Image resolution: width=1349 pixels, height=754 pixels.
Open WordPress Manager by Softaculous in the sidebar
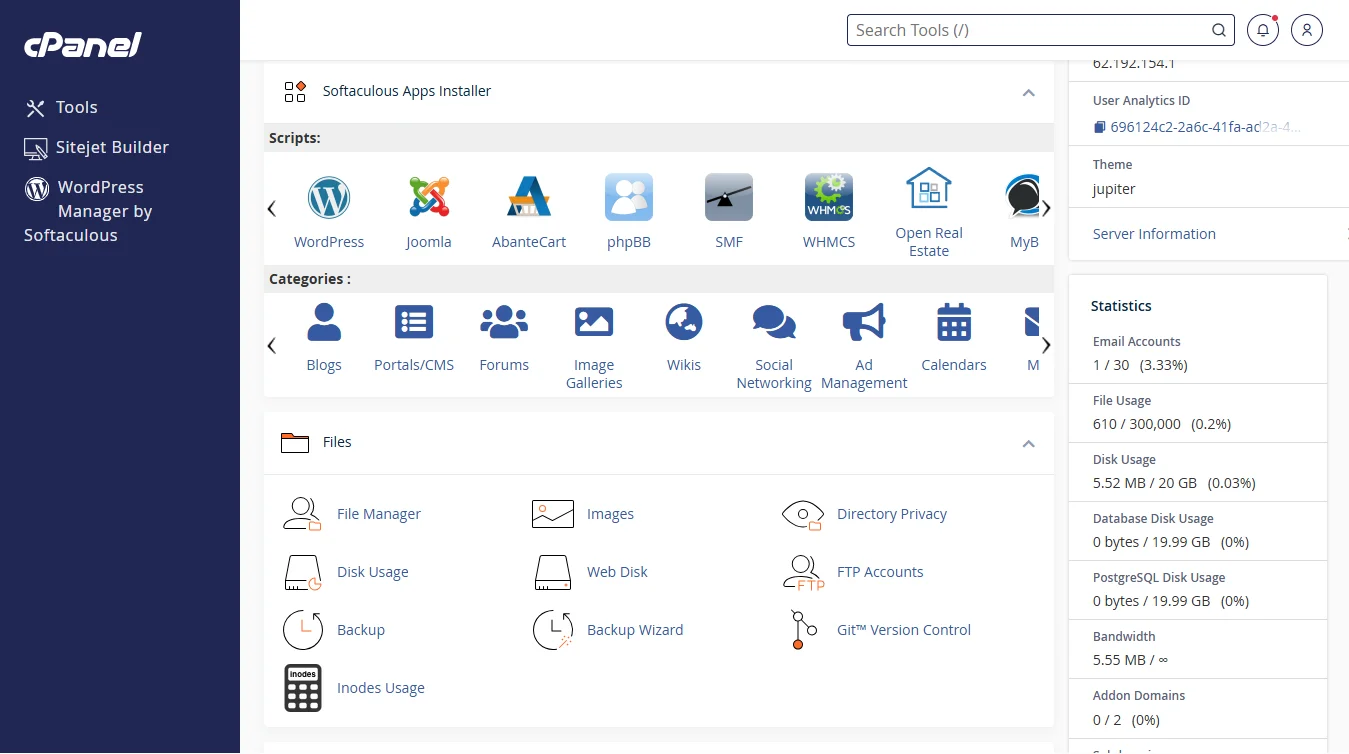click(88, 211)
